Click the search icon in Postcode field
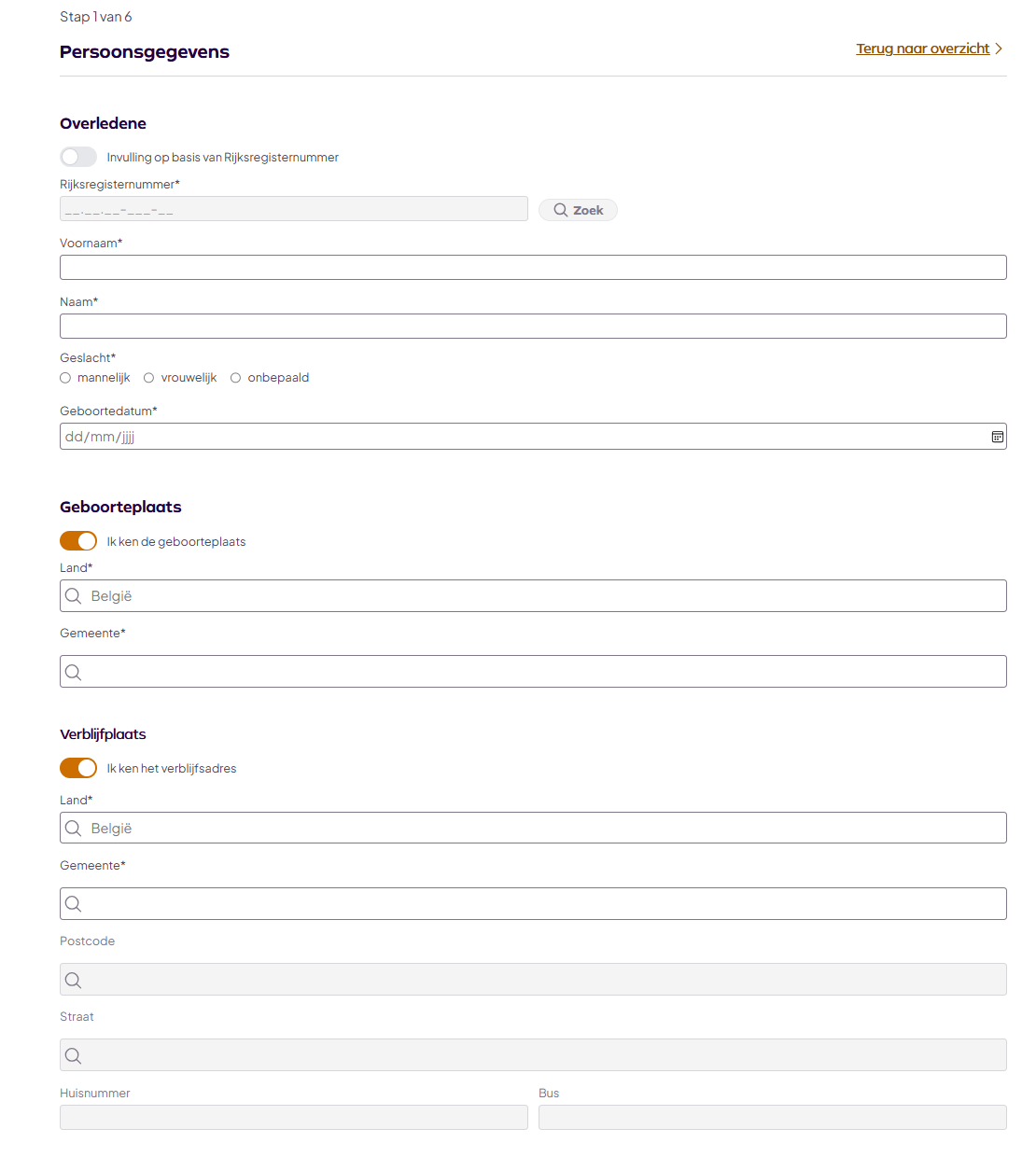The height and width of the screenshot is (1157, 1036). tap(73, 980)
